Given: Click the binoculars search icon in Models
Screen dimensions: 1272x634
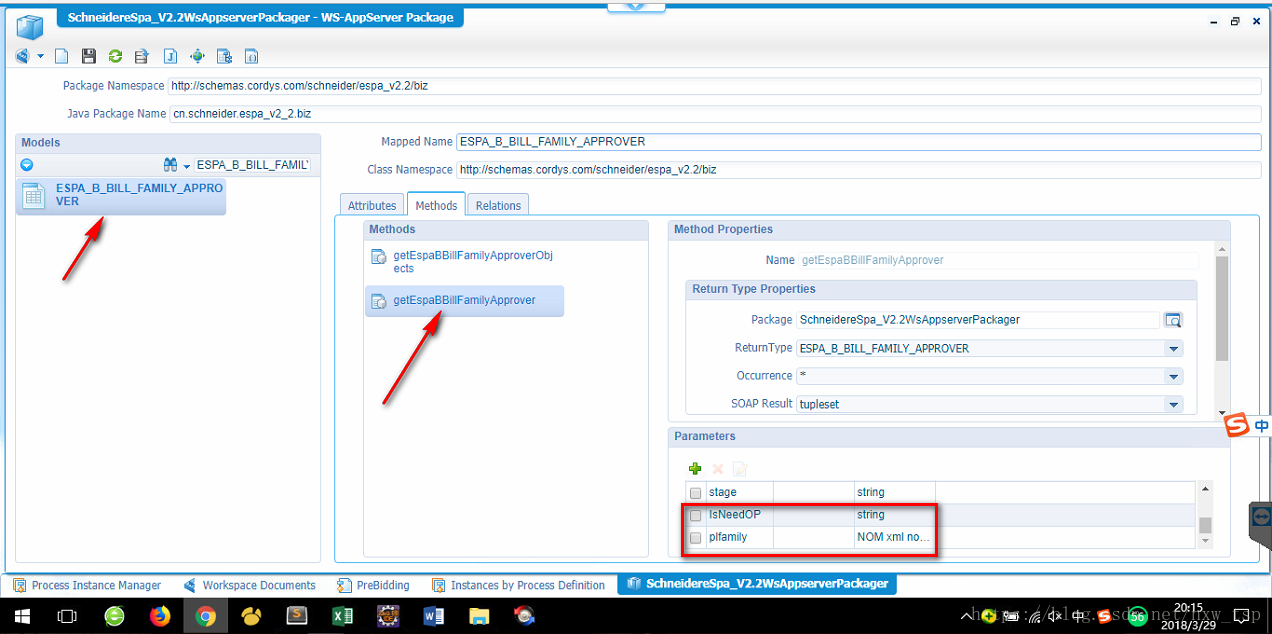Looking at the screenshot, I should point(170,165).
